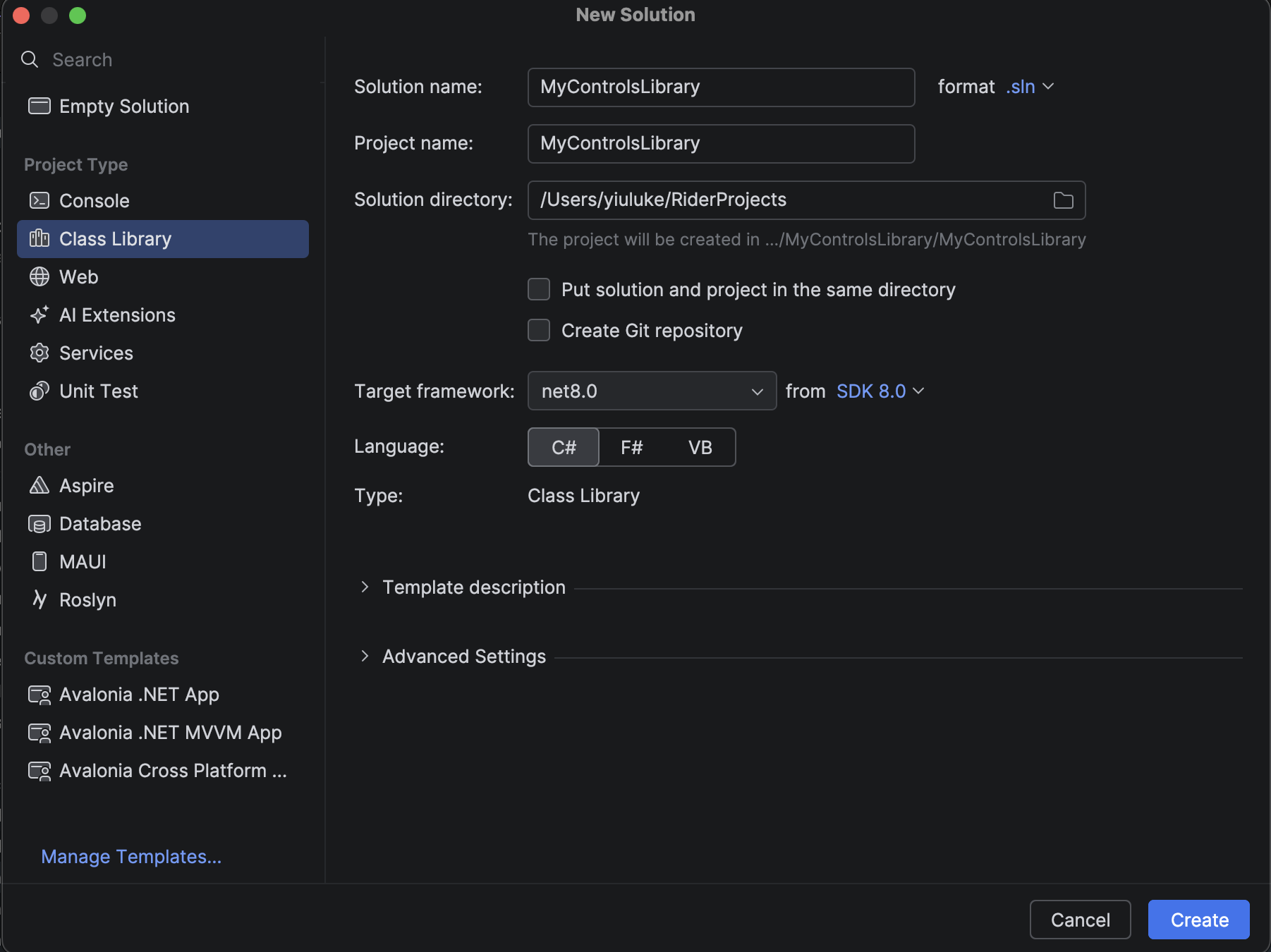Click the Create button

pyautogui.click(x=1198, y=920)
